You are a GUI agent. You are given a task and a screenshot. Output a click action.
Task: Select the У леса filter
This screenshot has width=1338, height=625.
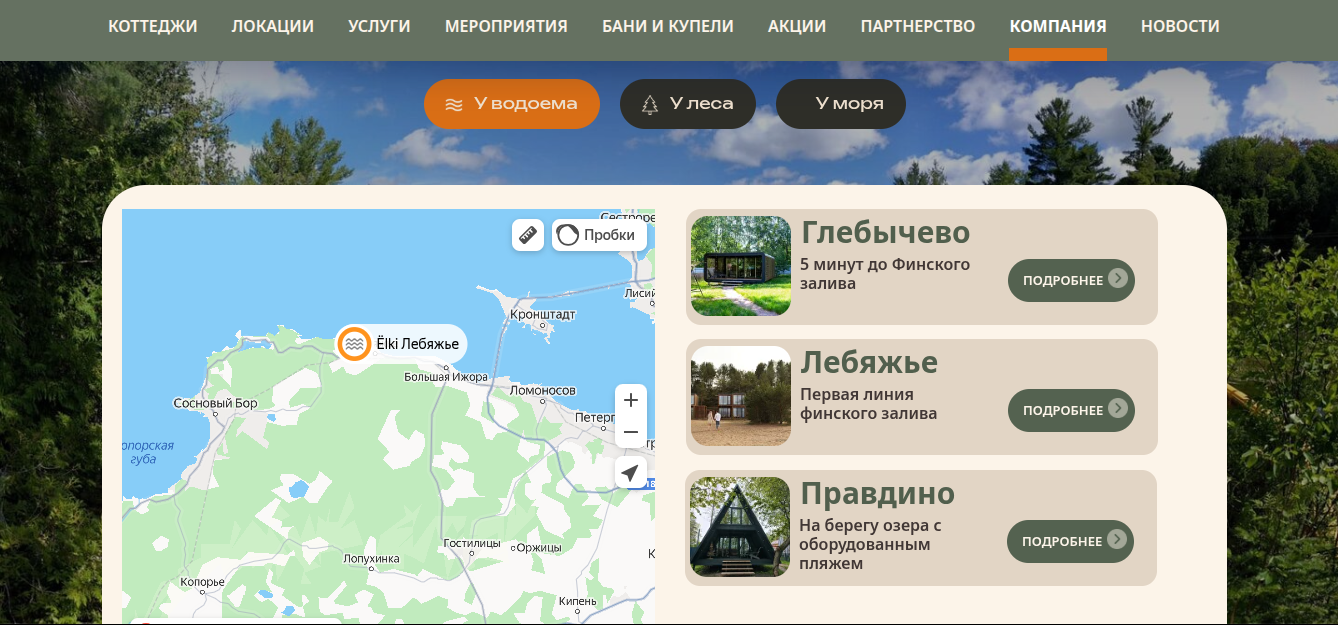point(687,104)
